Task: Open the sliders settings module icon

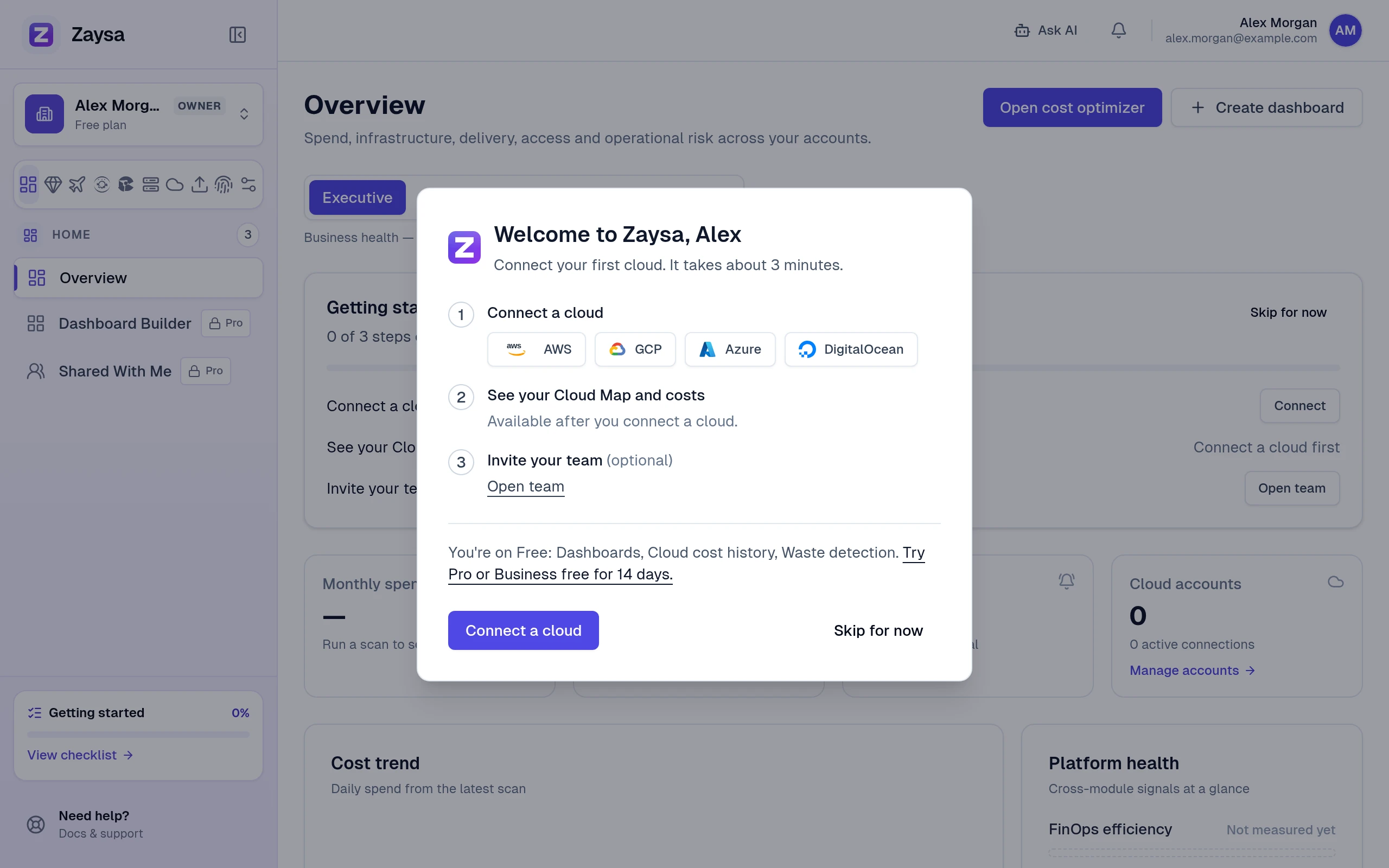Action: point(248,184)
